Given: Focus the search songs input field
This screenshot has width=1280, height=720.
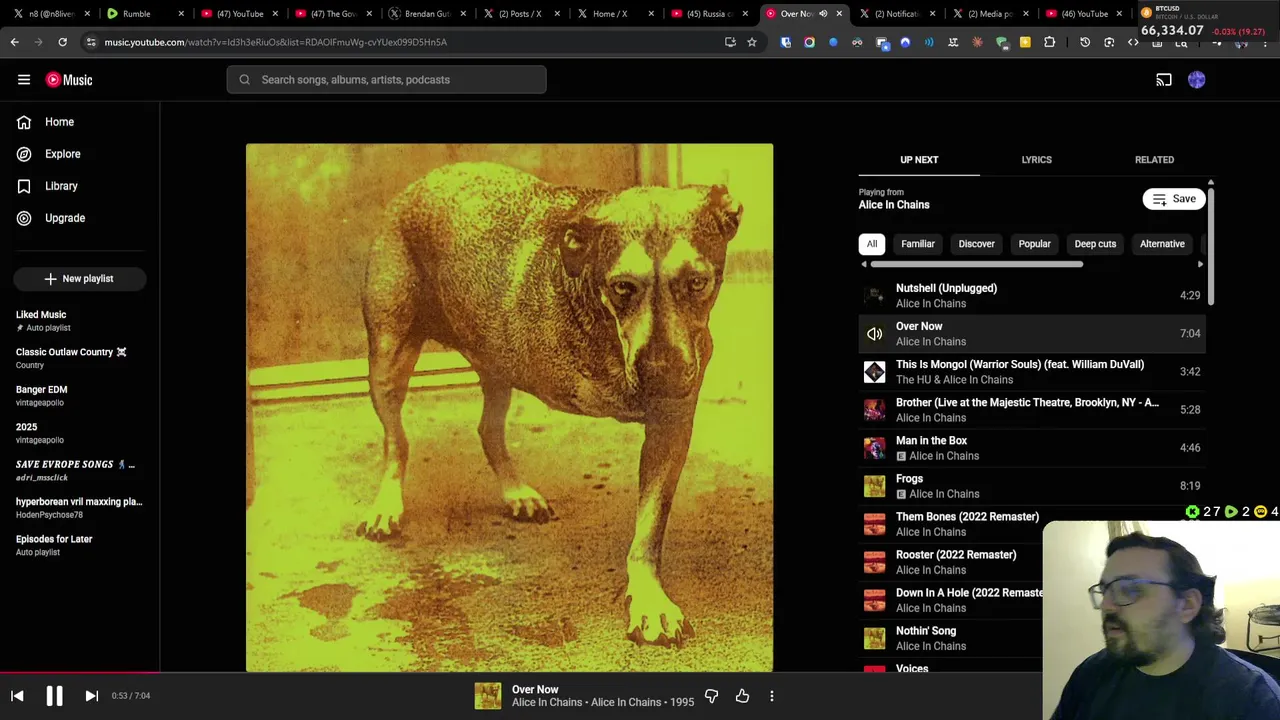Looking at the screenshot, I should click(x=386, y=80).
